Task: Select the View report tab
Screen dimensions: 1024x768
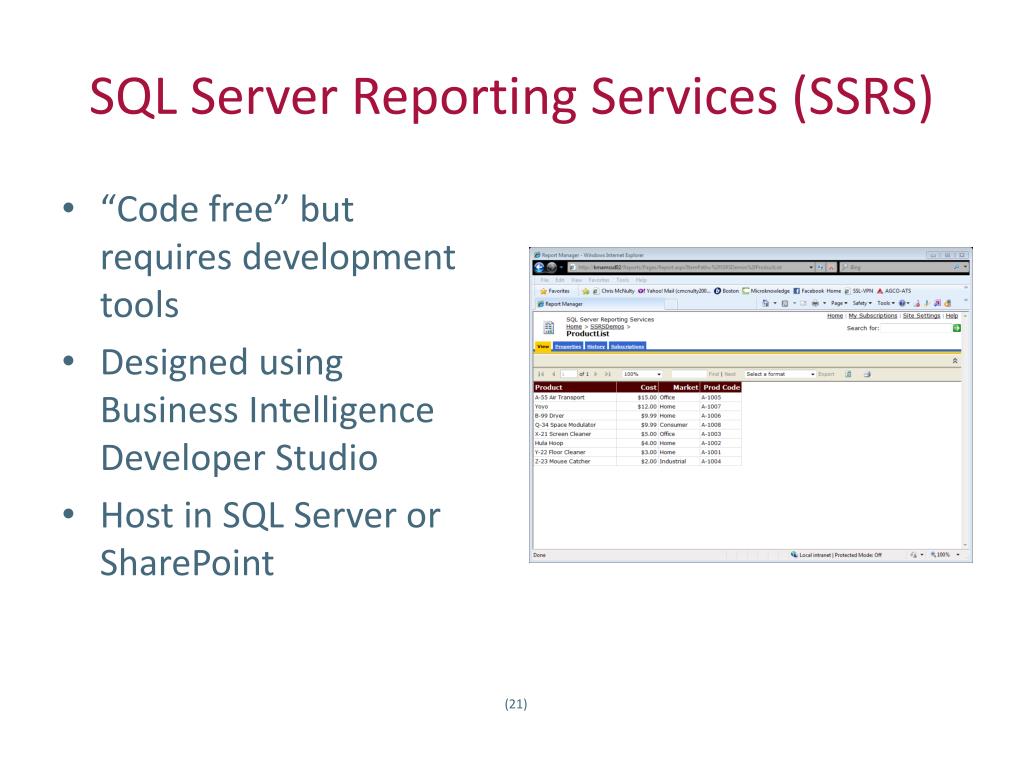Action: 543,346
